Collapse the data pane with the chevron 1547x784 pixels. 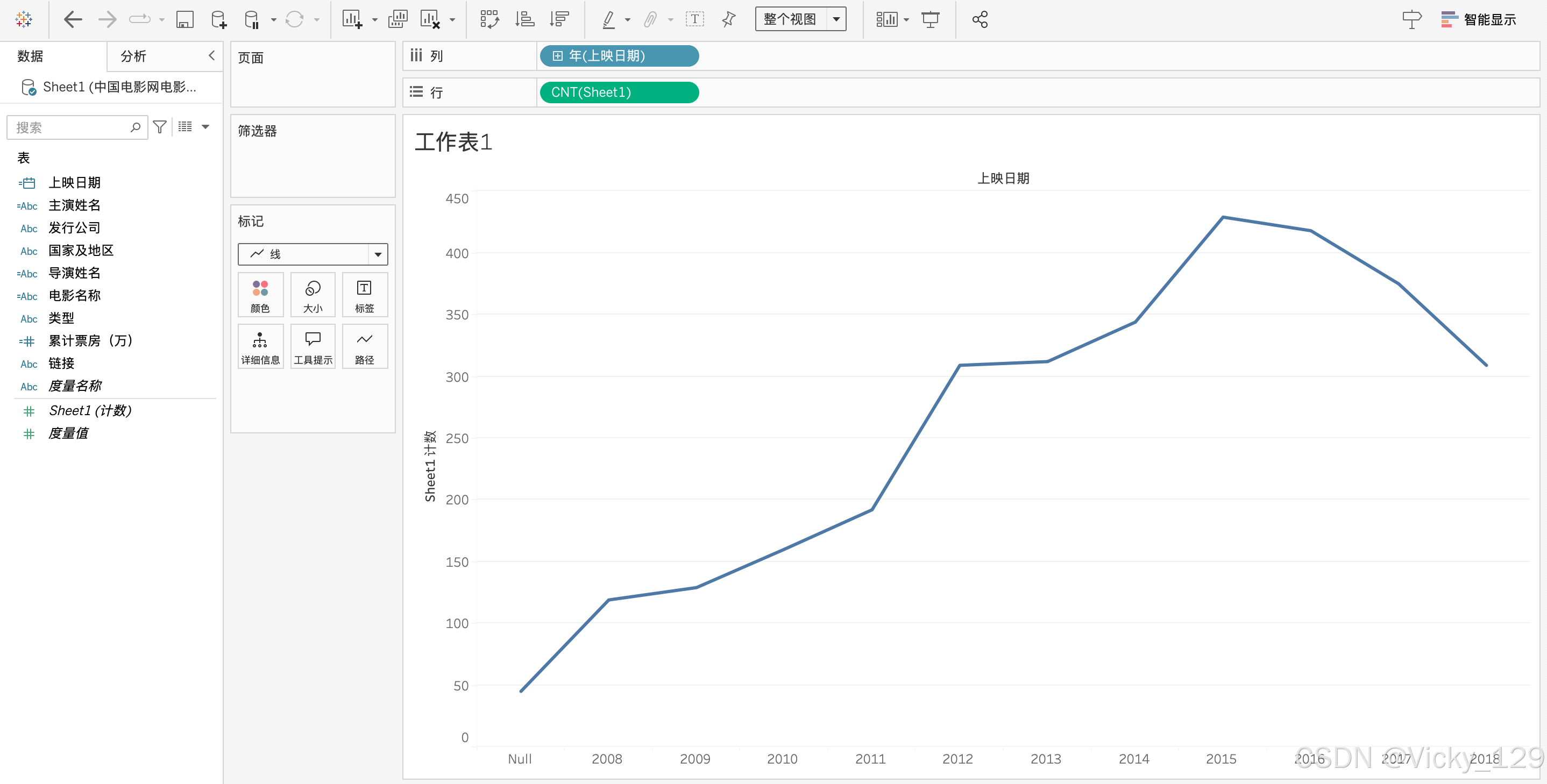(x=211, y=56)
